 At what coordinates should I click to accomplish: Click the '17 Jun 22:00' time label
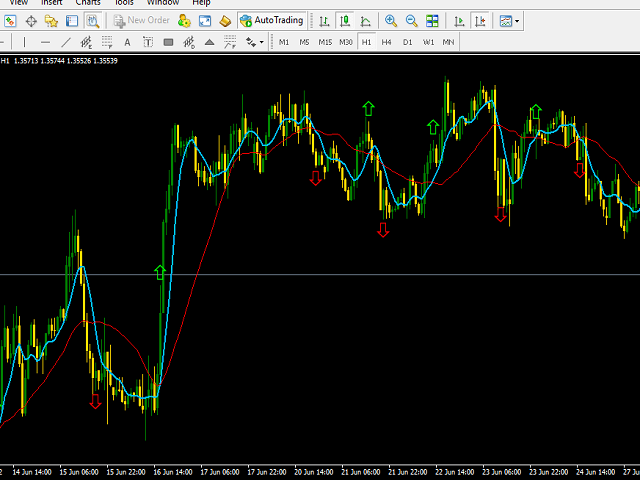267,472
